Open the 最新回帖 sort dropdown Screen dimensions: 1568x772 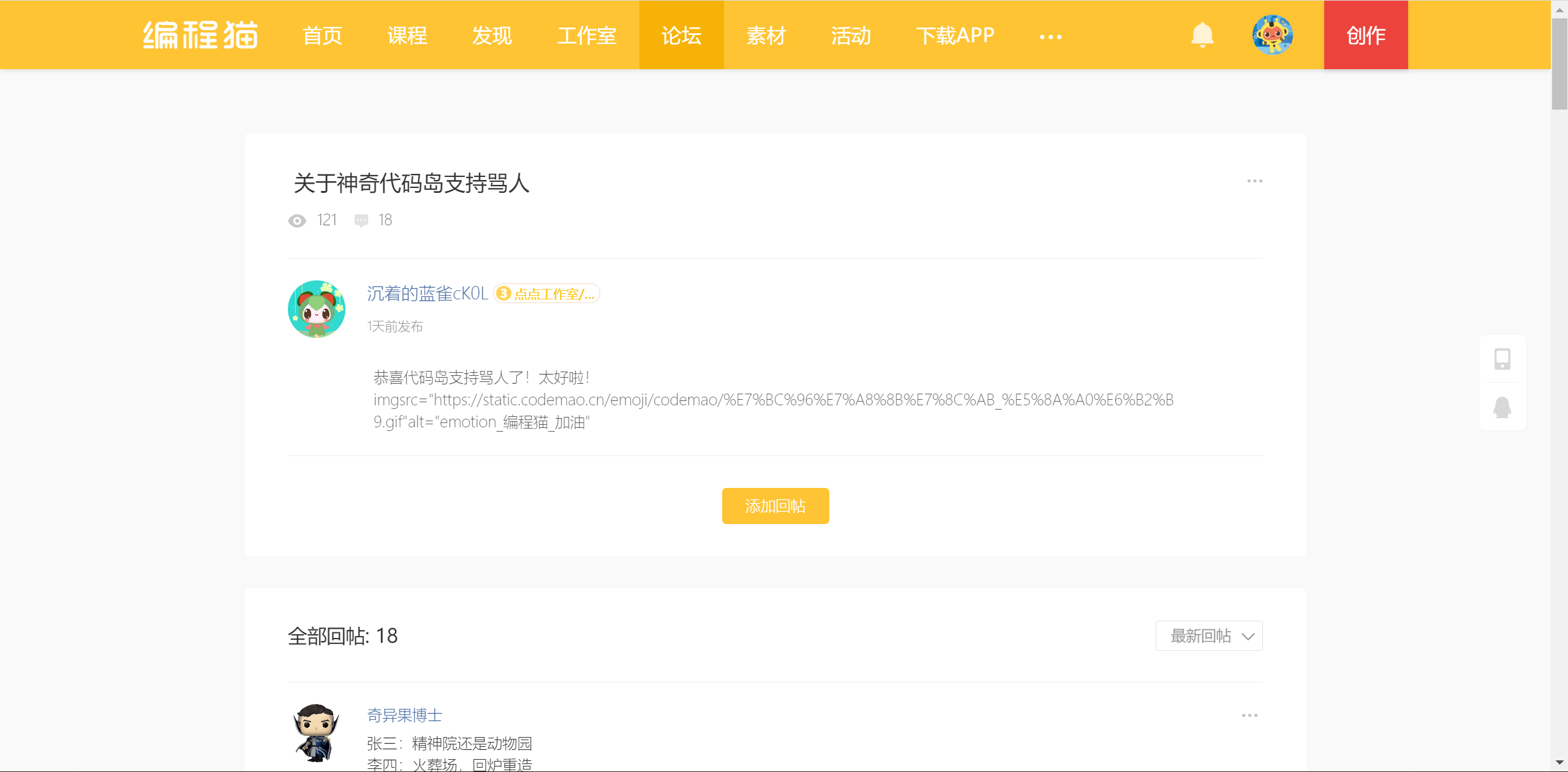pos(1209,636)
